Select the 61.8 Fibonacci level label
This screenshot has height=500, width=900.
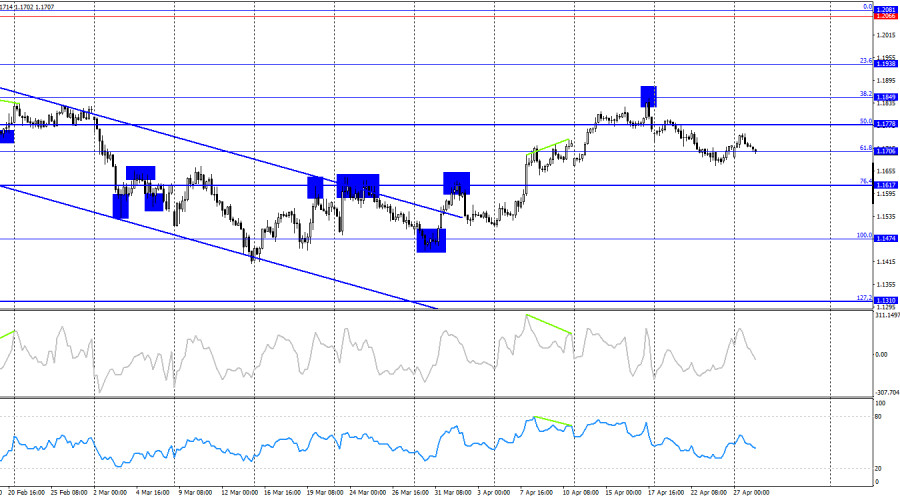click(x=866, y=148)
